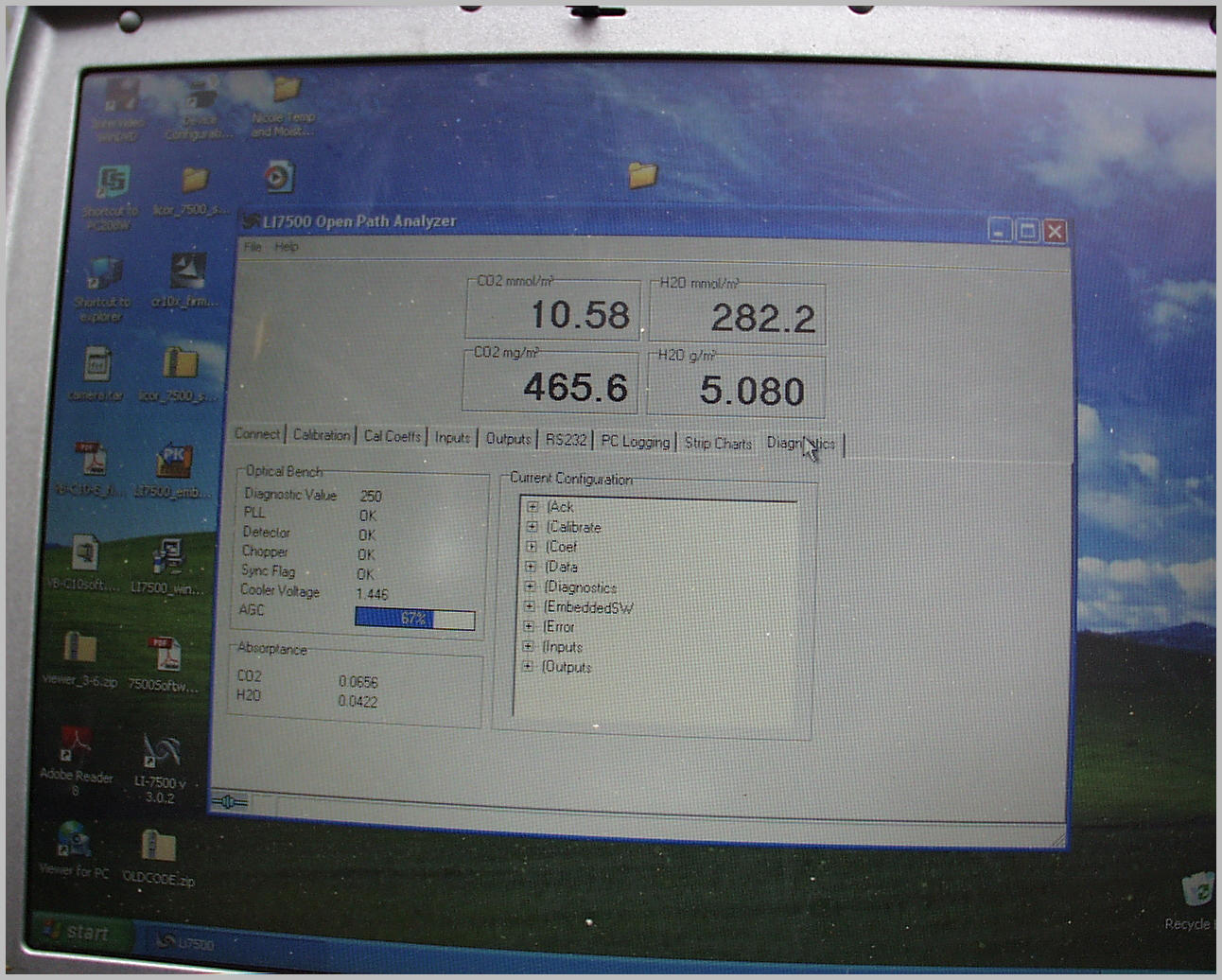Expand the (Inputs tree node
The width and height of the screenshot is (1222, 980).
pyautogui.click(x=528, y=646)
